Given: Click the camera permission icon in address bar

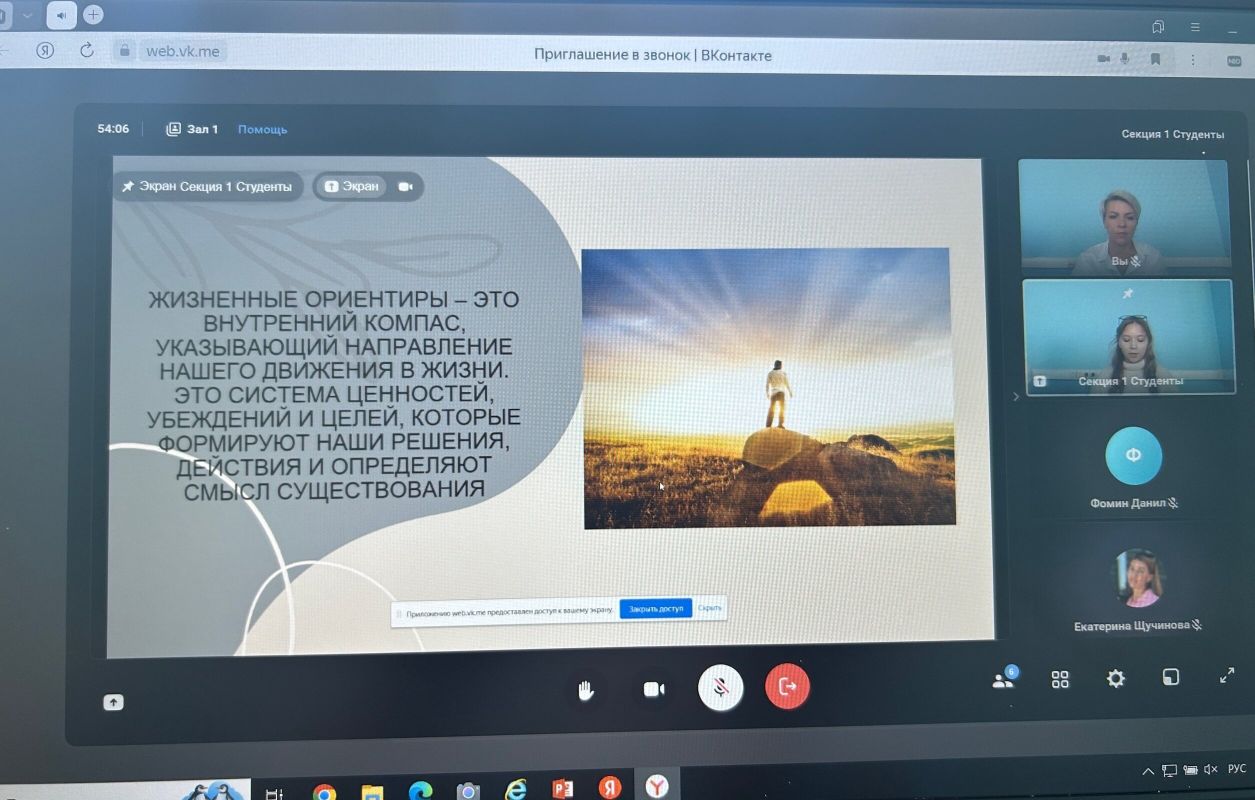Looking at the screenshot, I should pyautogui.click(x=1104, y=59).
